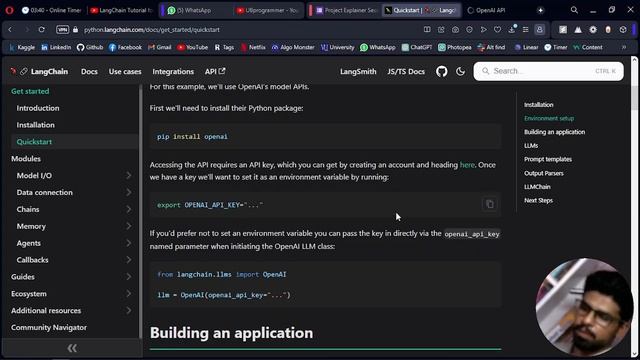Expand Model I/O sidebar section
Image resolution: width=640 pixels, height=360 pixels.
[x=128, y=176]
